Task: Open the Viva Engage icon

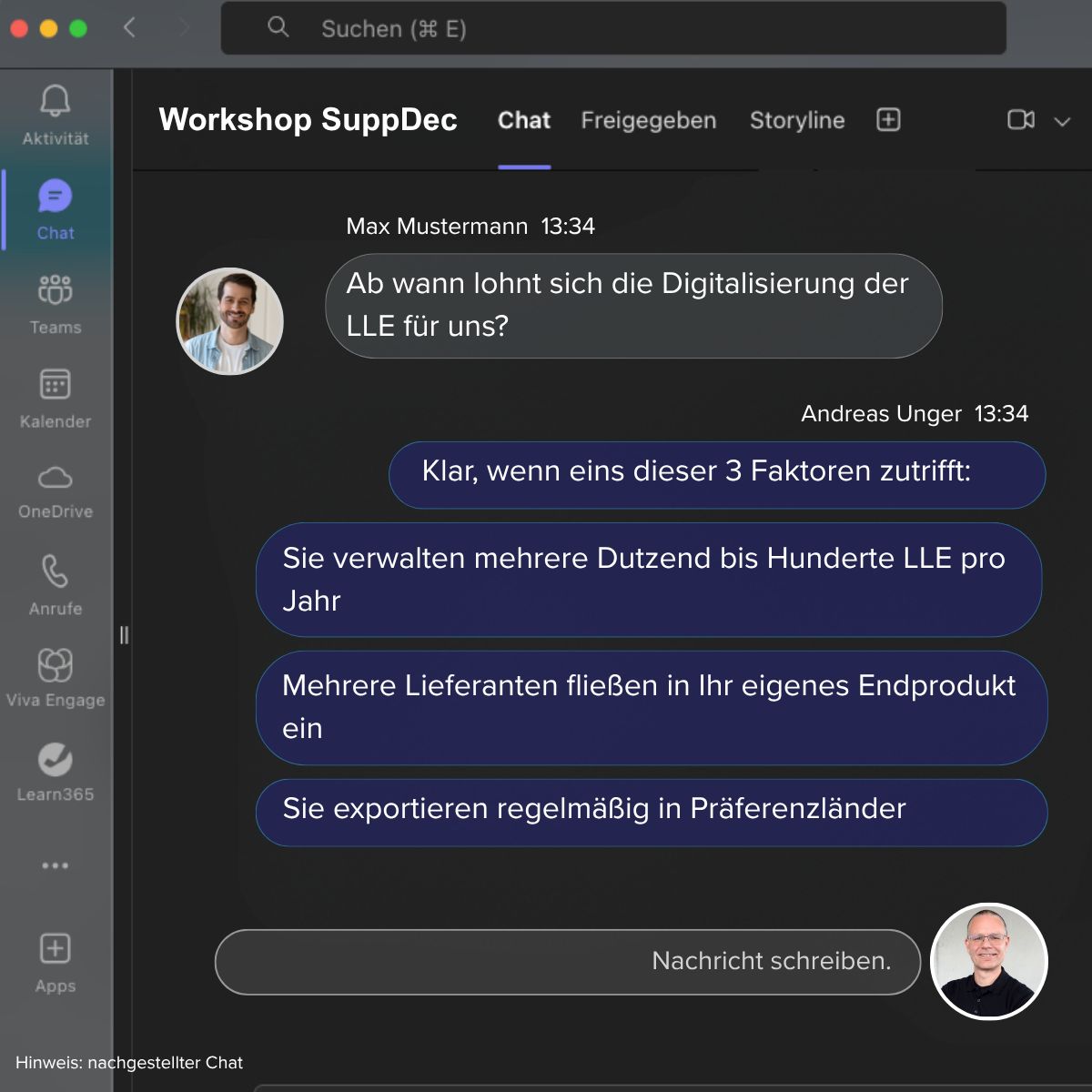Action: pyautogui.click(x=55, y=665)
